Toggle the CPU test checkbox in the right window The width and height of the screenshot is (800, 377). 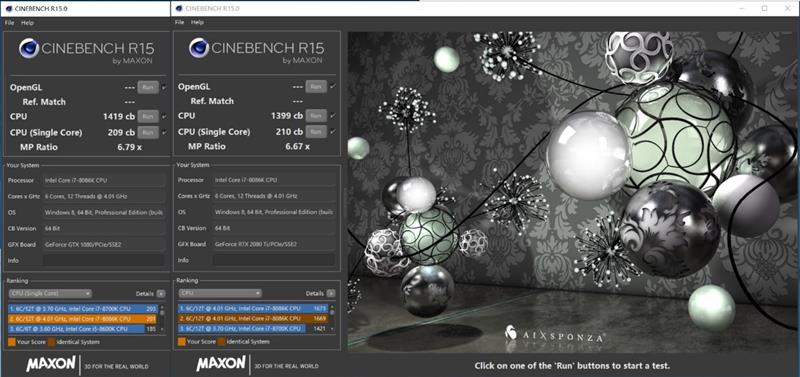[333, 116]
